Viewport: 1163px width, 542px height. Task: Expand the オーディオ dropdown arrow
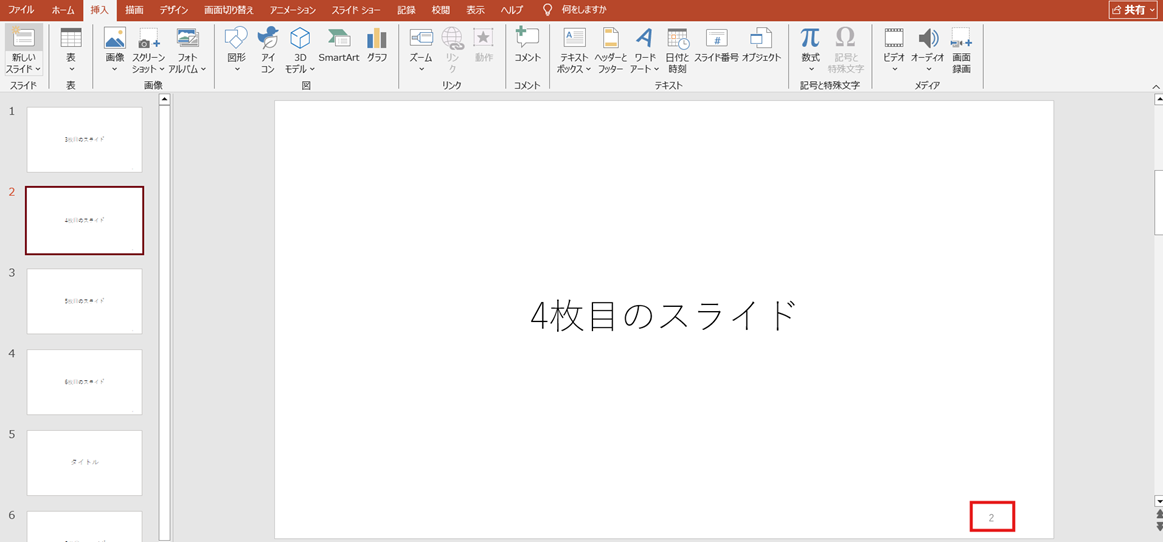pos(928,69)
